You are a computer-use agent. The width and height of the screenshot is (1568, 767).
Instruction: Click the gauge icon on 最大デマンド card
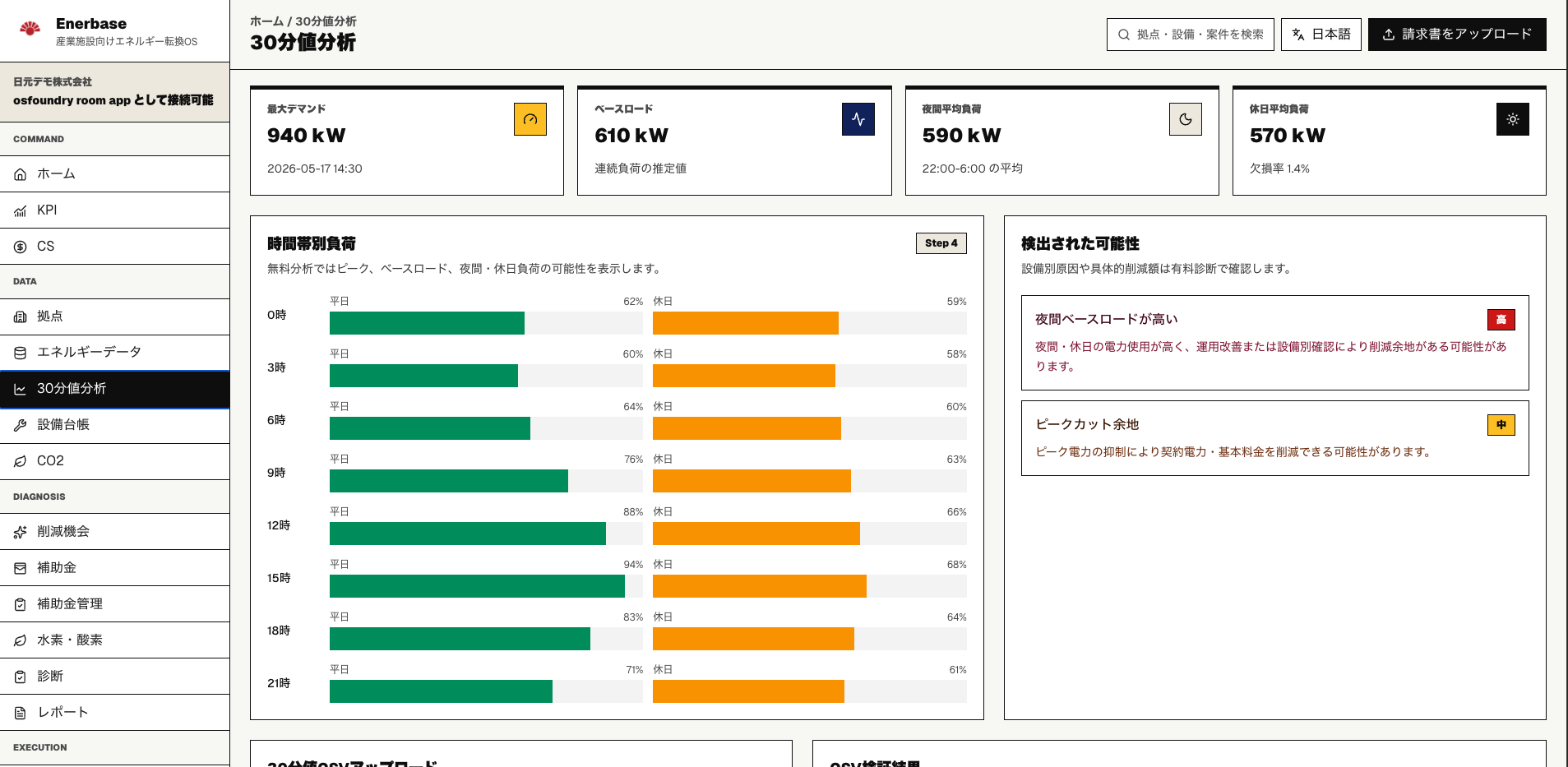coord(530,119)
